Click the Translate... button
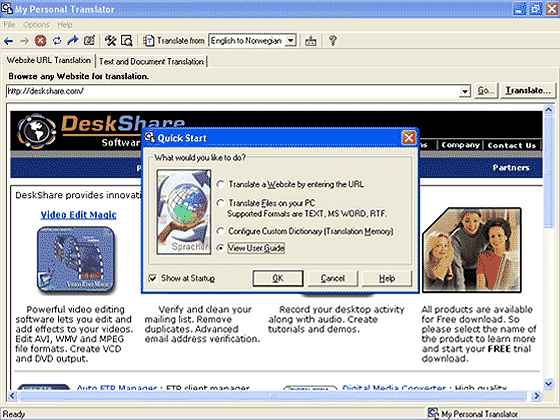 [528, 91]
